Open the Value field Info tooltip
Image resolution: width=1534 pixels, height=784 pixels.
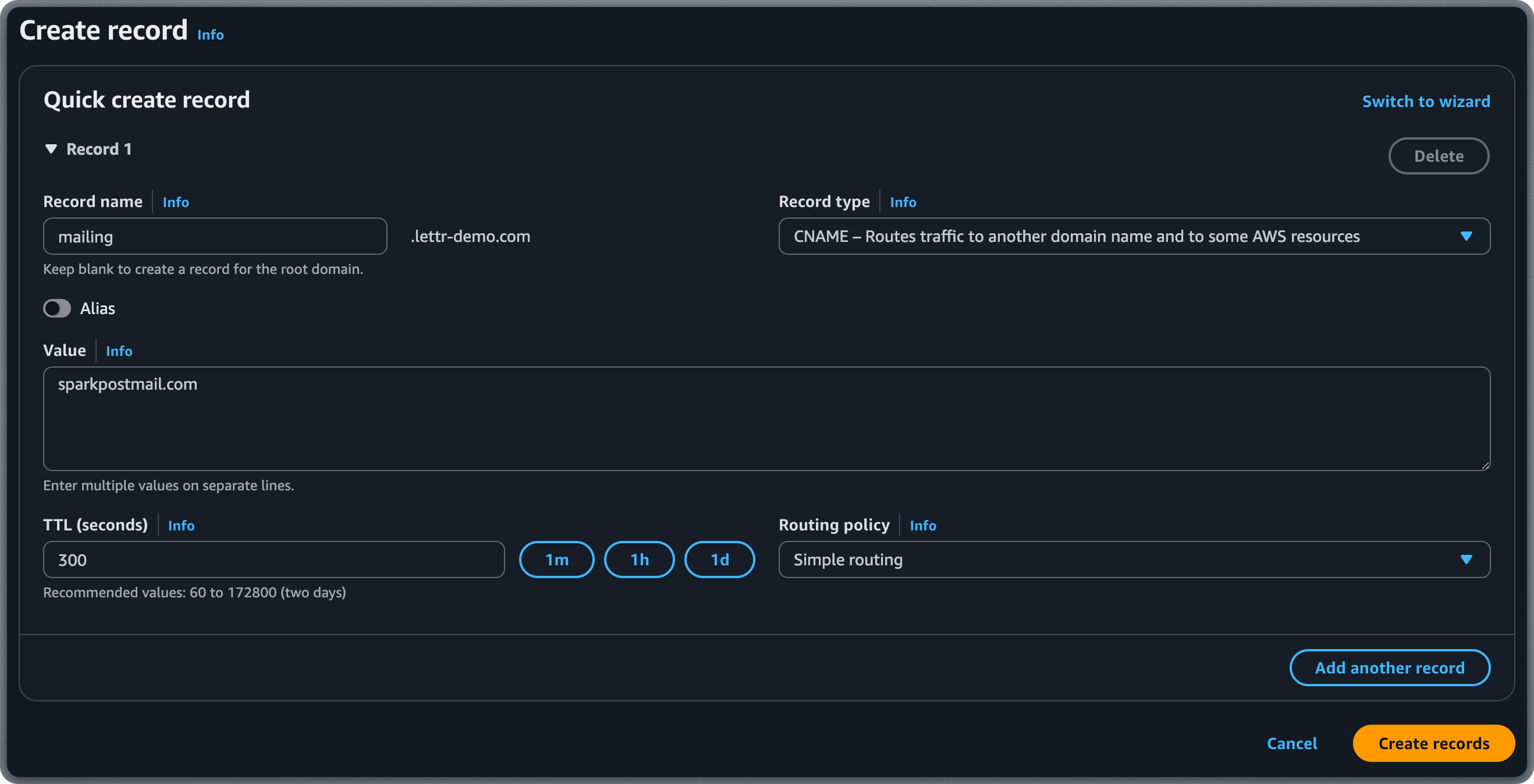click(119, 351)
